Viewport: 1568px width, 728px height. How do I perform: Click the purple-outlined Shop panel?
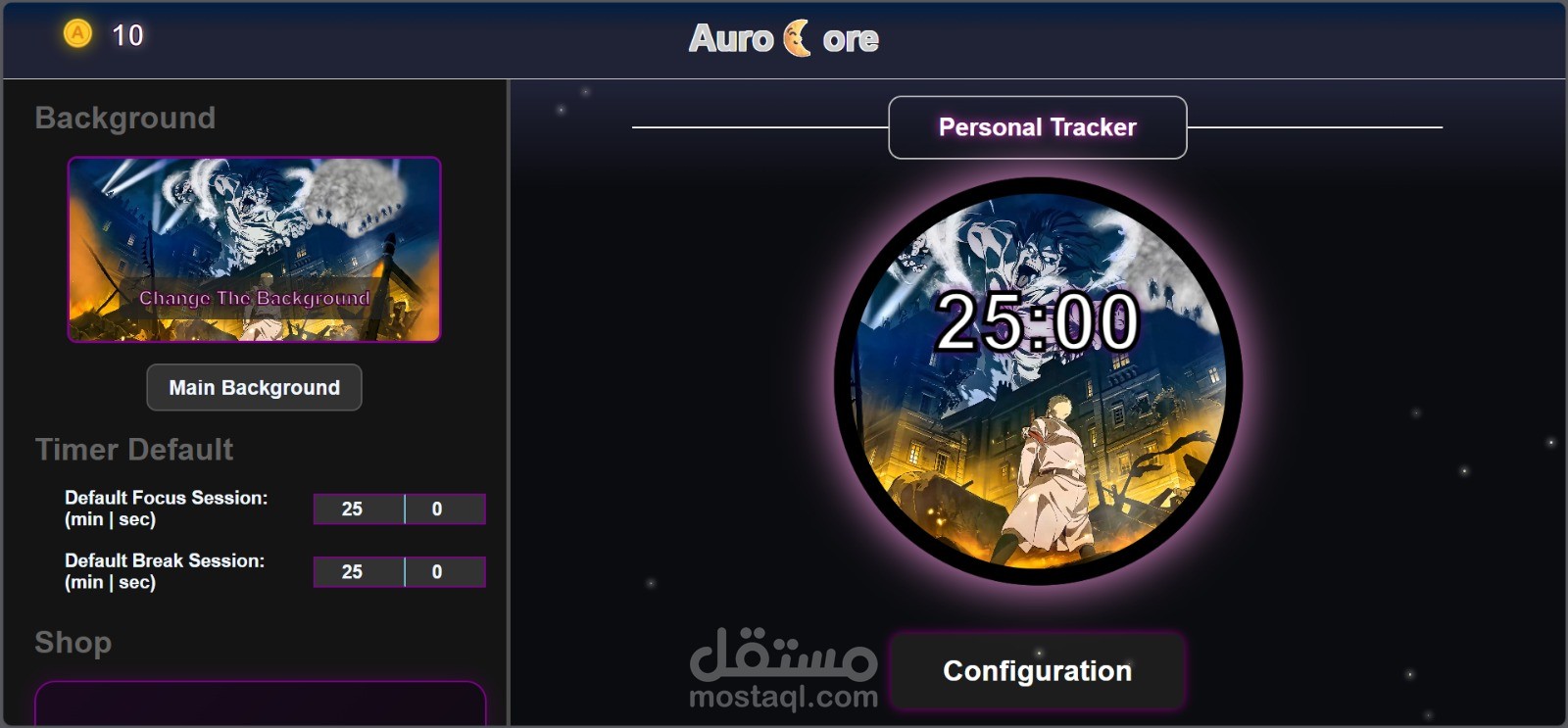pyautogui.click(x=261, y=704)
